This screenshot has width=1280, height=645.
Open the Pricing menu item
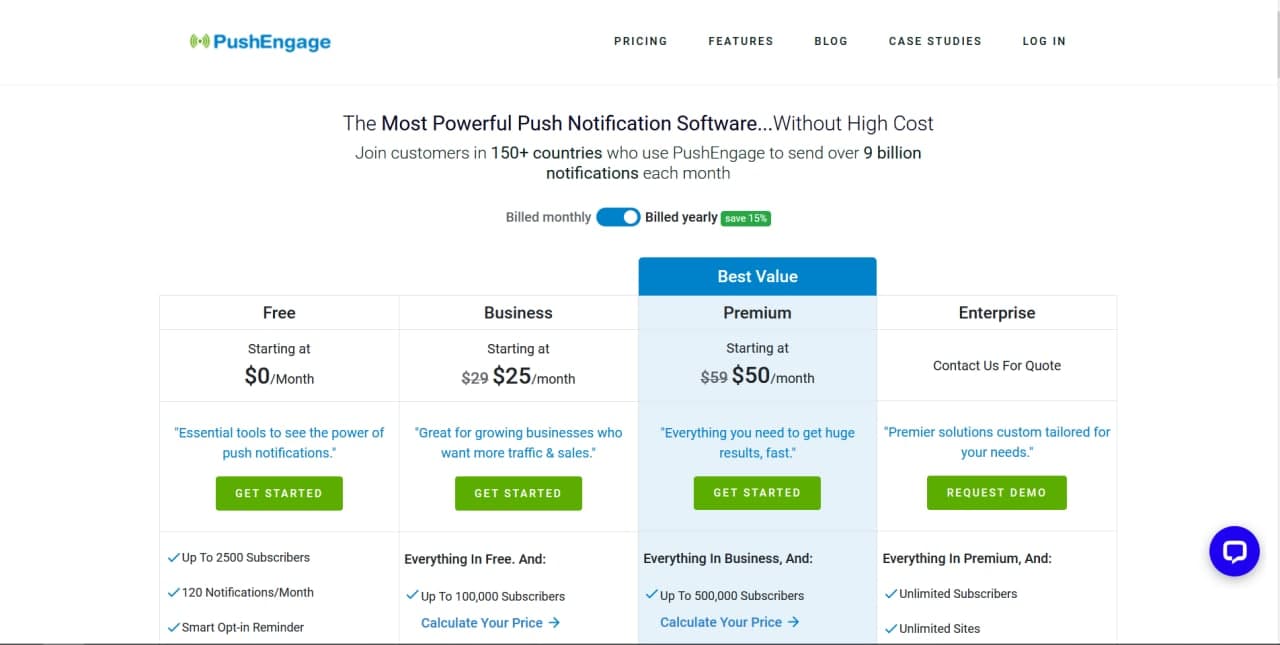(x=640, y=41)
